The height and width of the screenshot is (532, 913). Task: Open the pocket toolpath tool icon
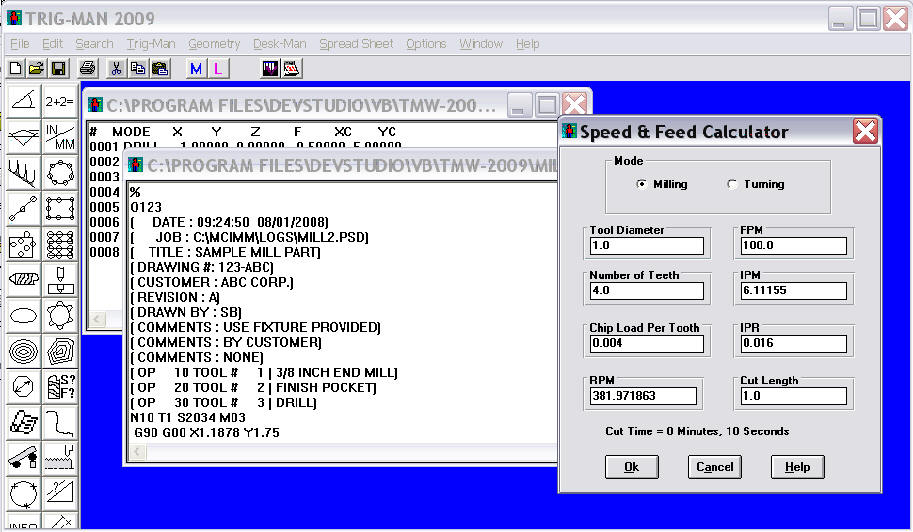click(59, 351)
